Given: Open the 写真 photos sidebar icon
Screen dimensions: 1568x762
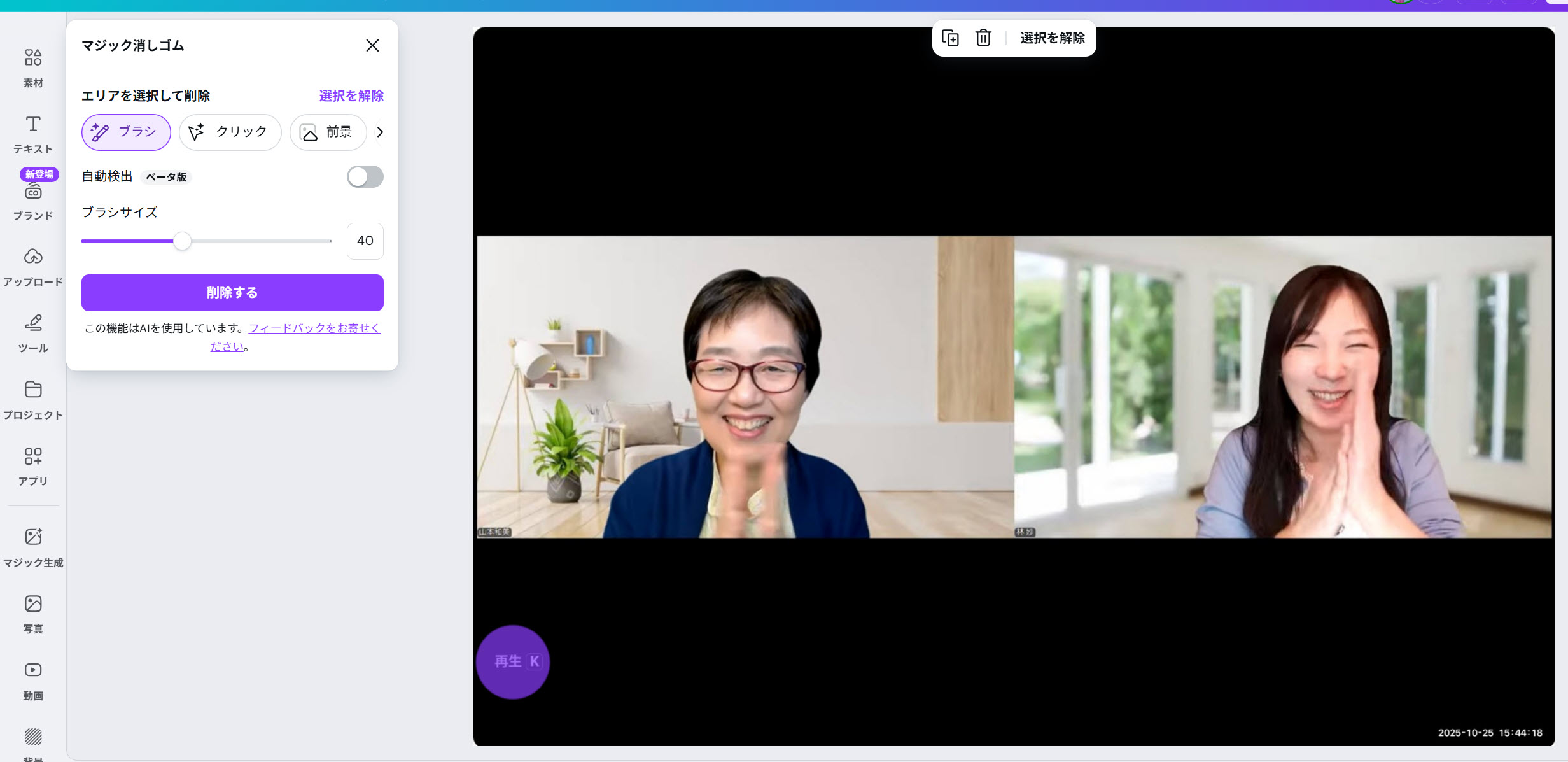Looking at the screenshot, I should pos(33,604).
